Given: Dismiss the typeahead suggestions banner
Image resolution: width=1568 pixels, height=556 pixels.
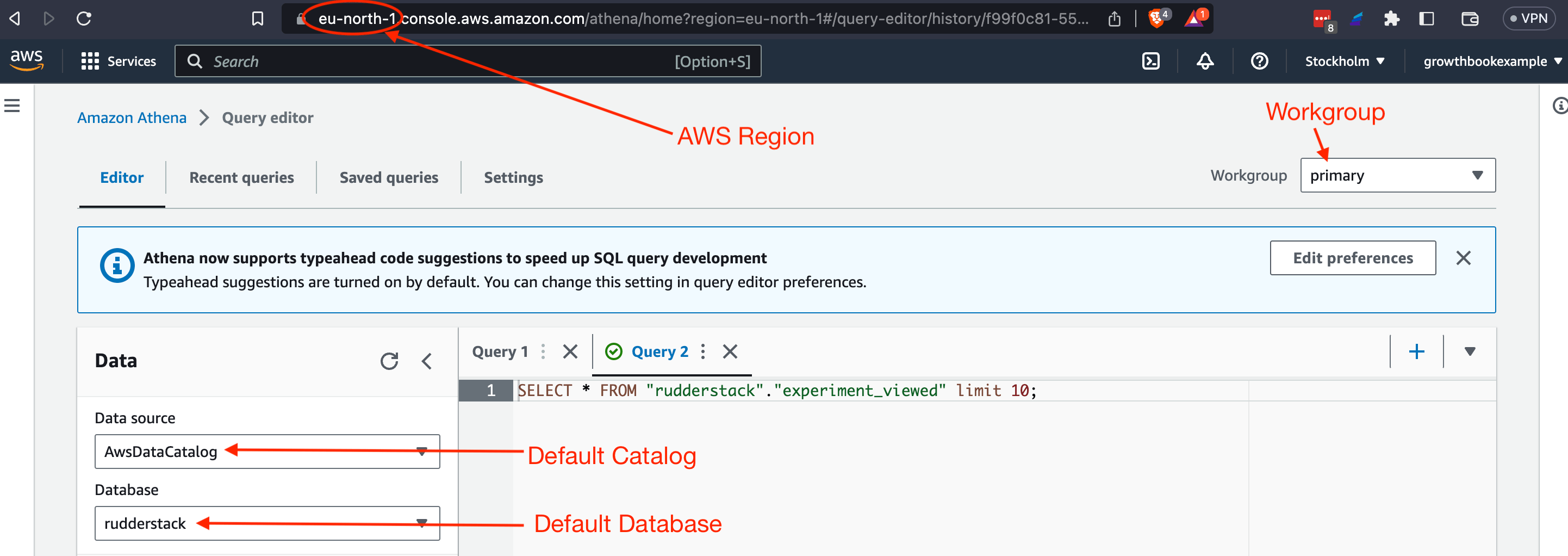Looking at the screenshot, I should [x=1463, y=258].
